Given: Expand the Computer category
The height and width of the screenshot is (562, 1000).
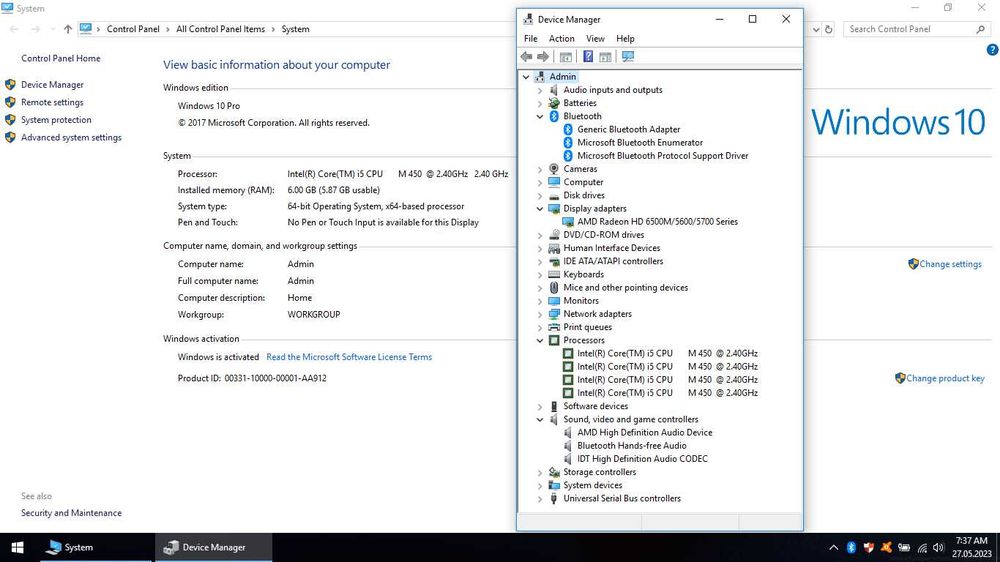Looking at the screenshot, I should (540, 182).
